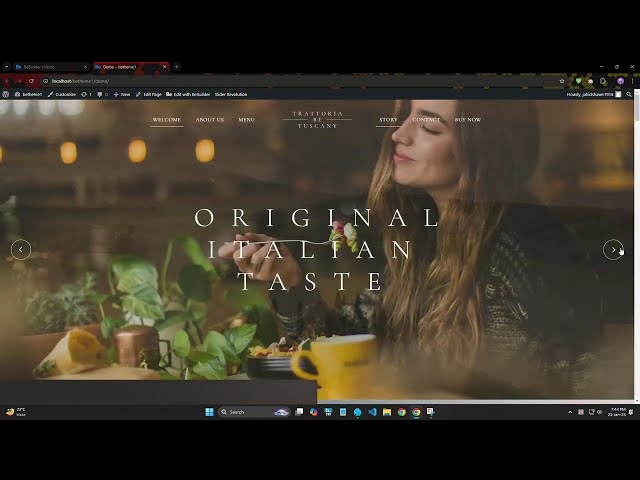The width and height of the screenshot is (640, 480).
Task: Click New in the admin bar
Action: (x=122, y=94)
